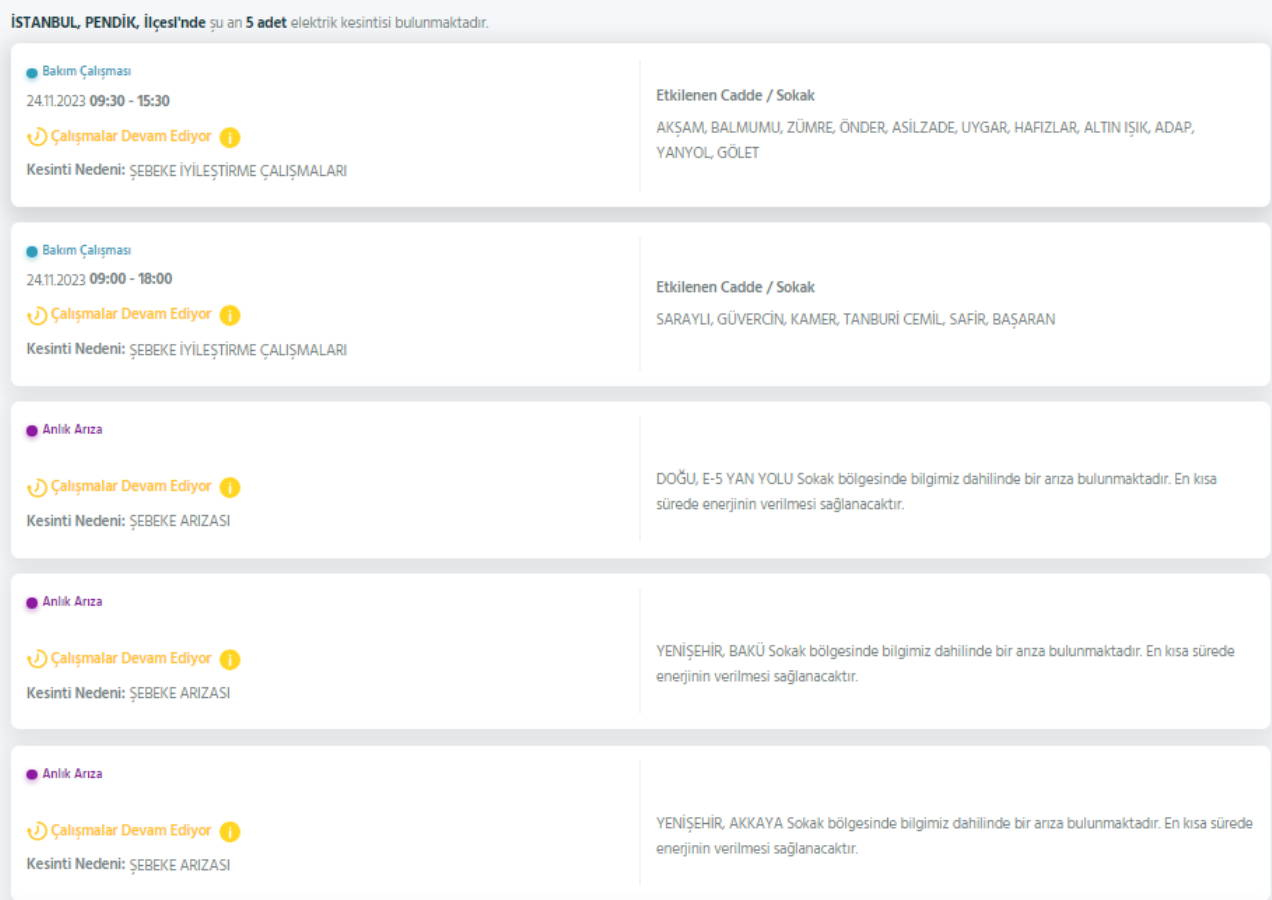Click Çalışmalar Devam Ediyor text in BAKÜ card
The height and width of the screenshot is (900, 1272).
point(131,659)
